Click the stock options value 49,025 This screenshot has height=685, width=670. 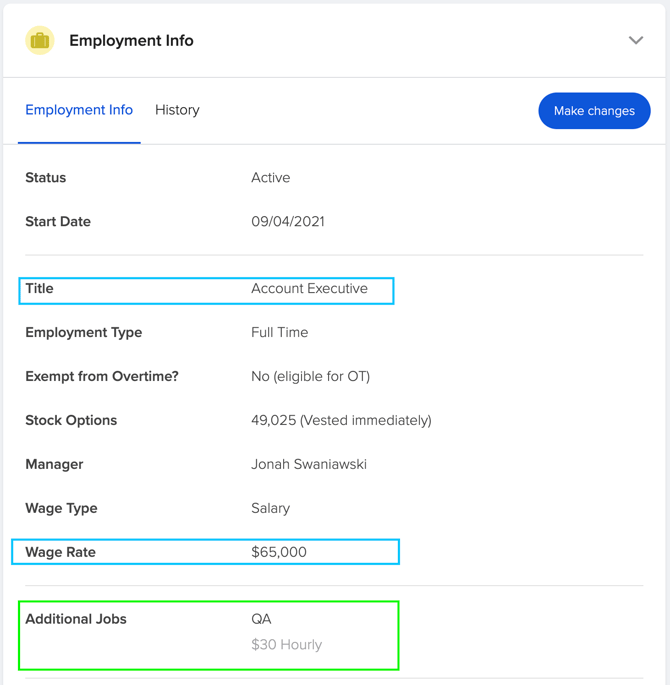click(x=341, y=420)
